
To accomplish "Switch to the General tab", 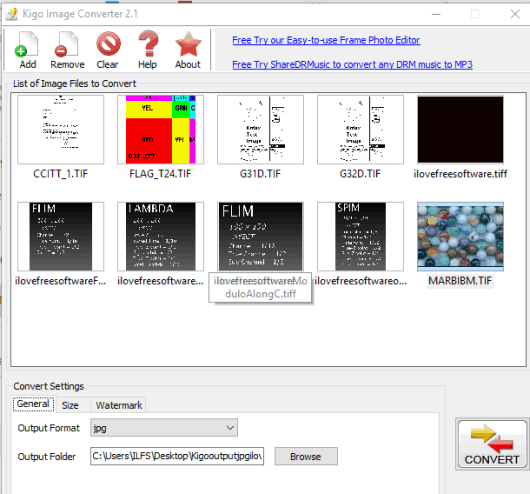I will (x=33, y=404).
